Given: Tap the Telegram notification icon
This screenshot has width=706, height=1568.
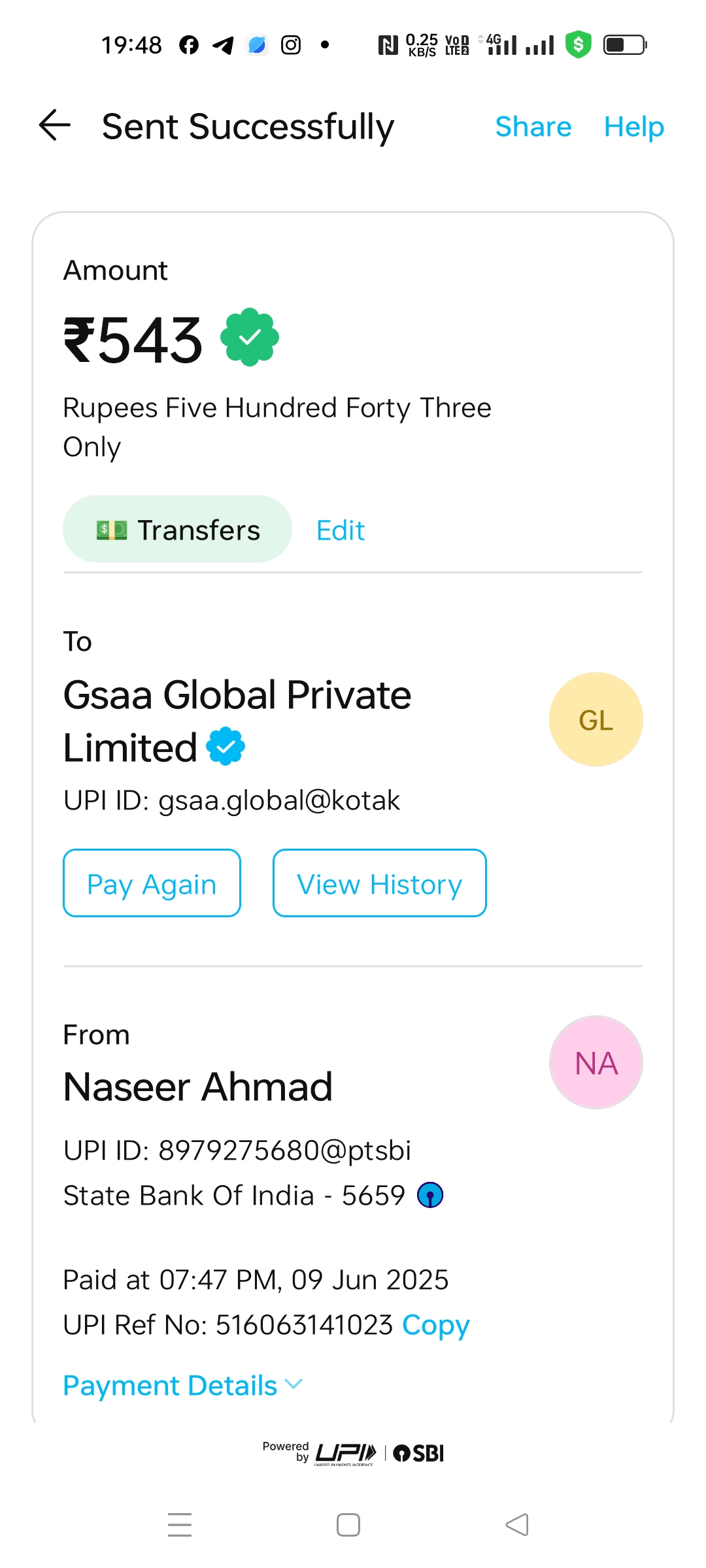Looking at the screenshot, I should click(223, 45).
